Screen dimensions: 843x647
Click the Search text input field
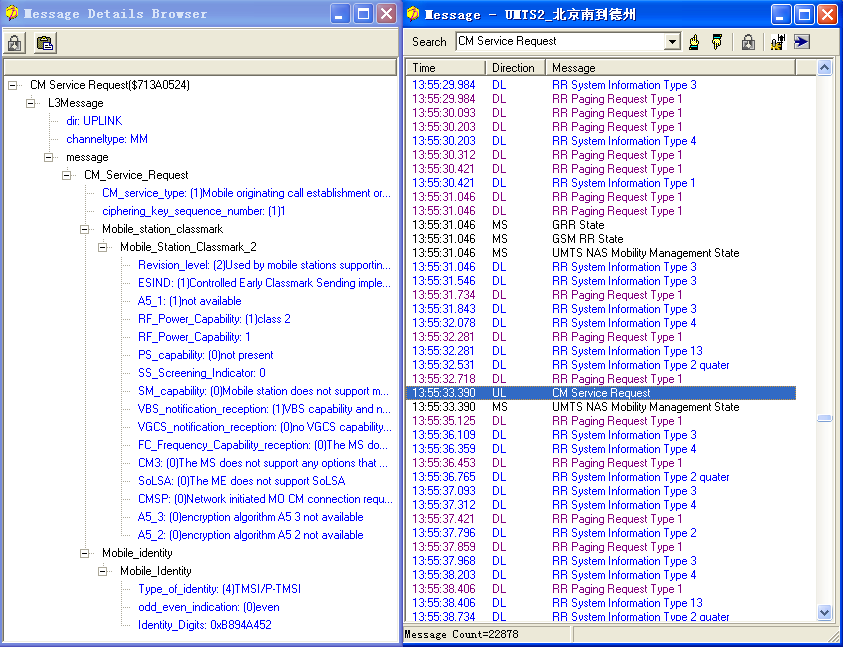pyautogui.click(x=560, y=42)
